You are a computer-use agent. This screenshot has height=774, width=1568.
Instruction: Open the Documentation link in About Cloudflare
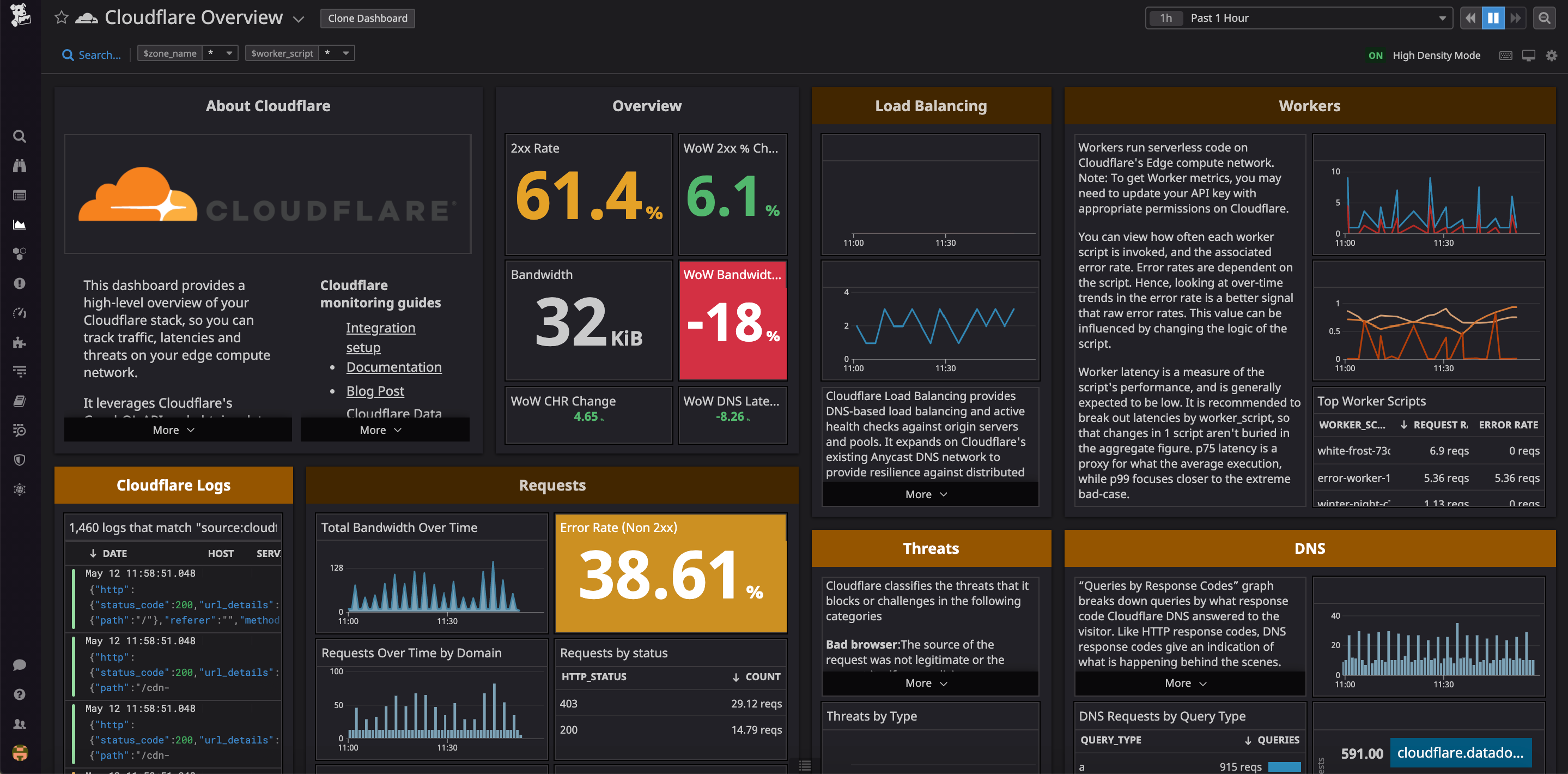[393, 367]
